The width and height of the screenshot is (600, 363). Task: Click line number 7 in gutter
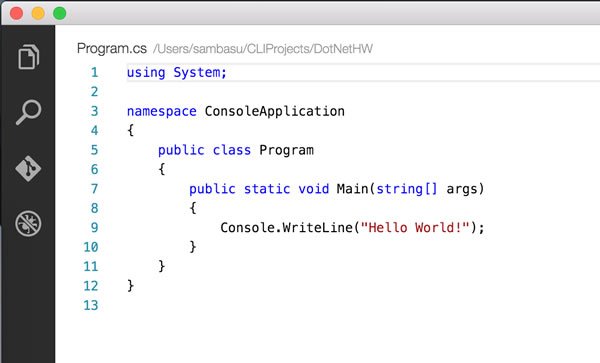(95, 189)
